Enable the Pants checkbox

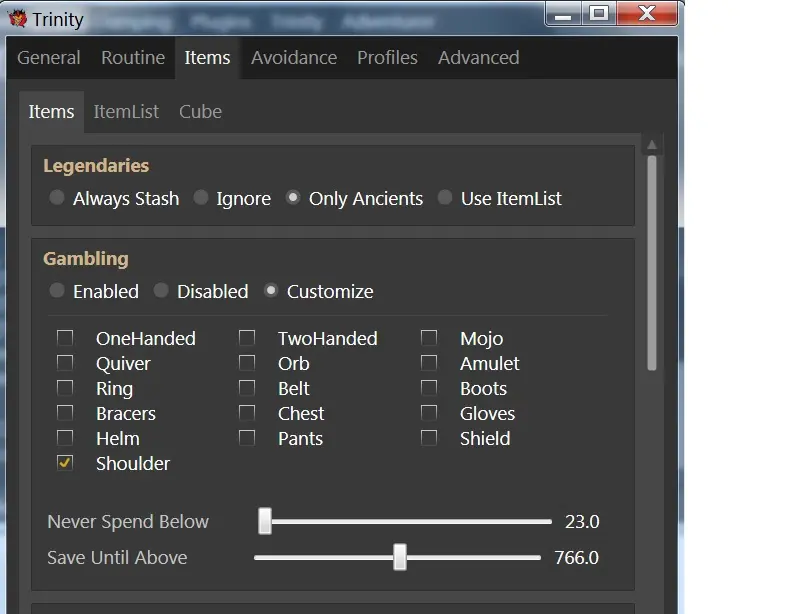point(247,437)
